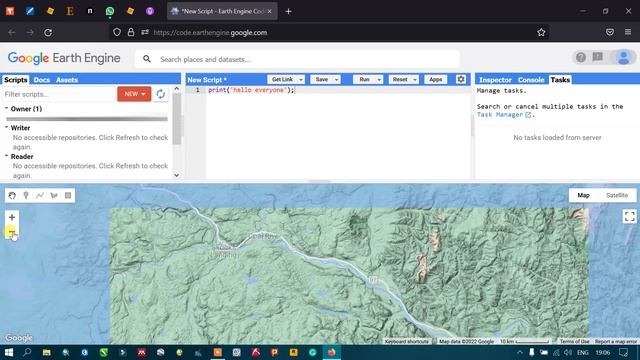Reload the browser page

(48, 32)
